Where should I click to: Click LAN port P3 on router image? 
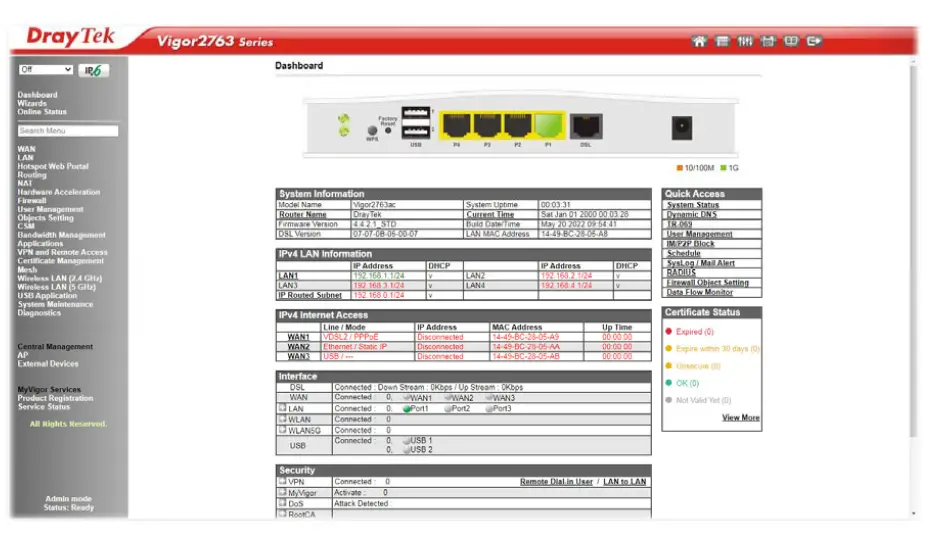(x=487, y=125)
